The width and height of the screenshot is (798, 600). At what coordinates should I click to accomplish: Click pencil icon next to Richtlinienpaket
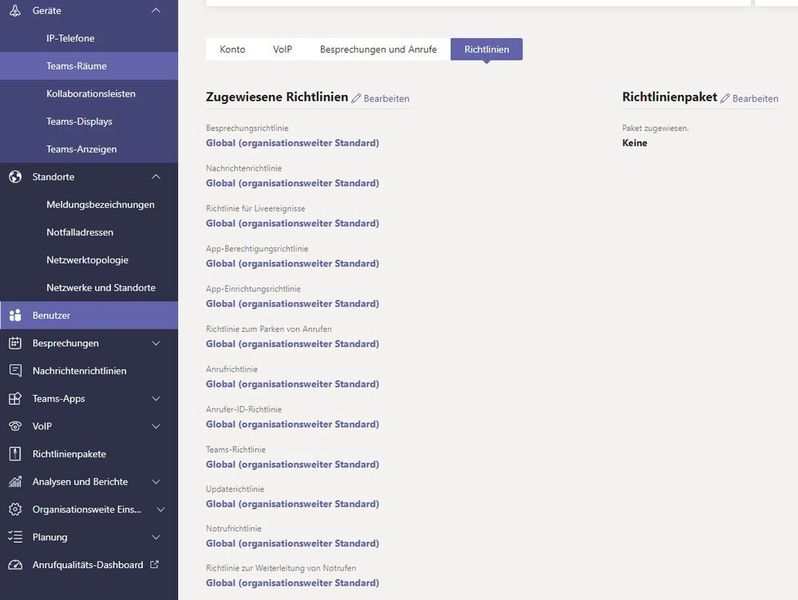coord(725,98)
